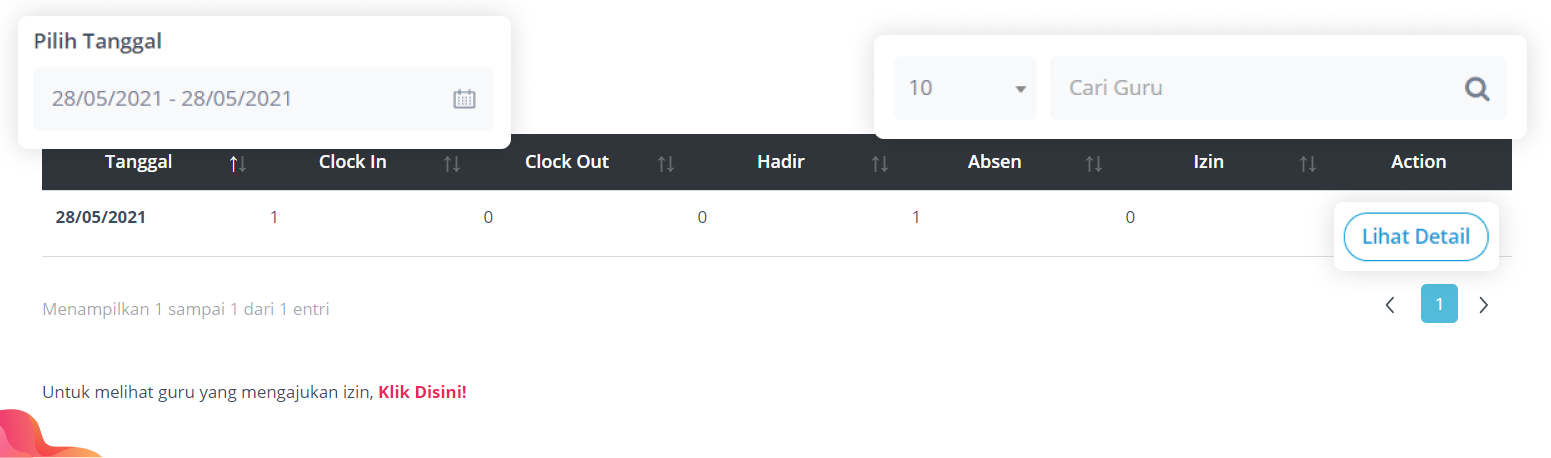Sort by Clock Out column arrows
Image resolution: width=1551 pixels, height=458 pixels.
tap(666, 163)
